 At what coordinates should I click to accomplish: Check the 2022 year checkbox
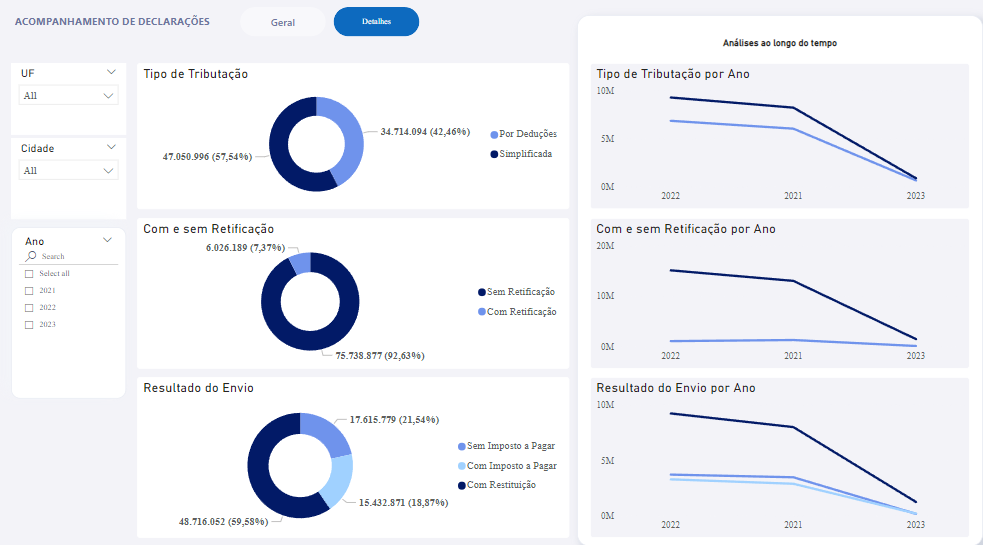point(29,307)
